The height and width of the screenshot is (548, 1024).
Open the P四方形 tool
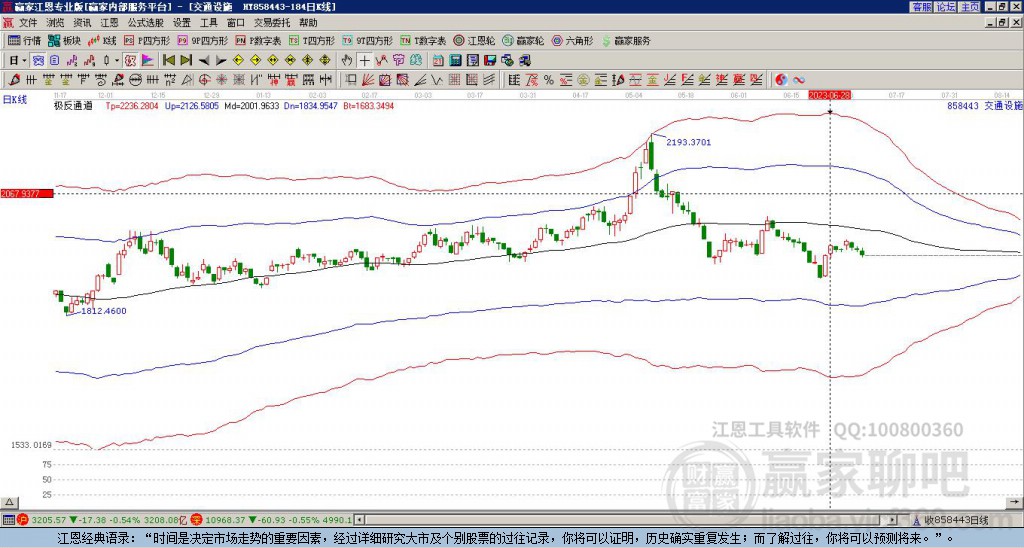148,40
